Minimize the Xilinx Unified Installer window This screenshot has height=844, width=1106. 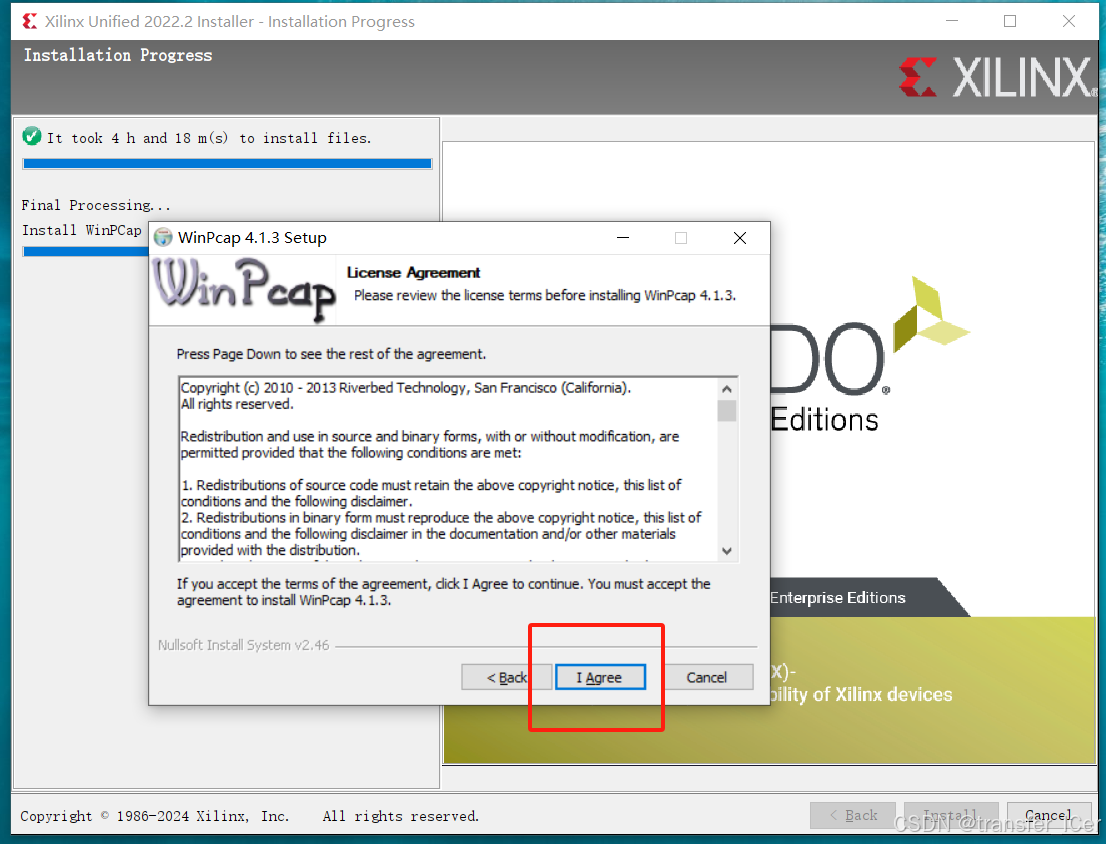pyautogui.click(x=952, y=21)
